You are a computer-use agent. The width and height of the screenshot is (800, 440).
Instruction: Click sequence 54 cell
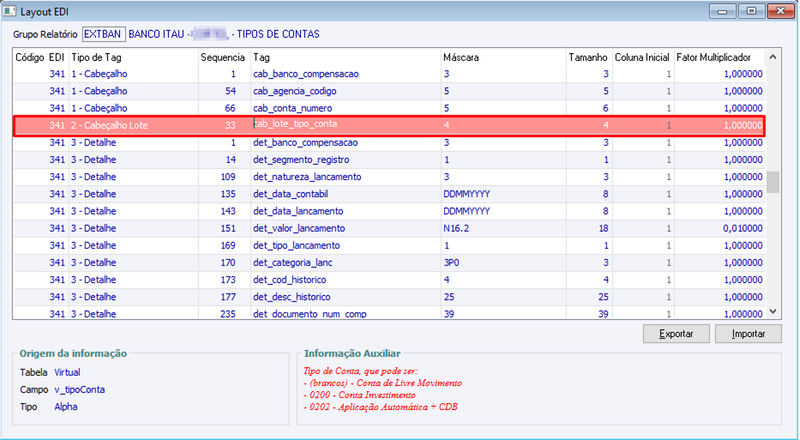pyautogui.click(x=223, y=91)
